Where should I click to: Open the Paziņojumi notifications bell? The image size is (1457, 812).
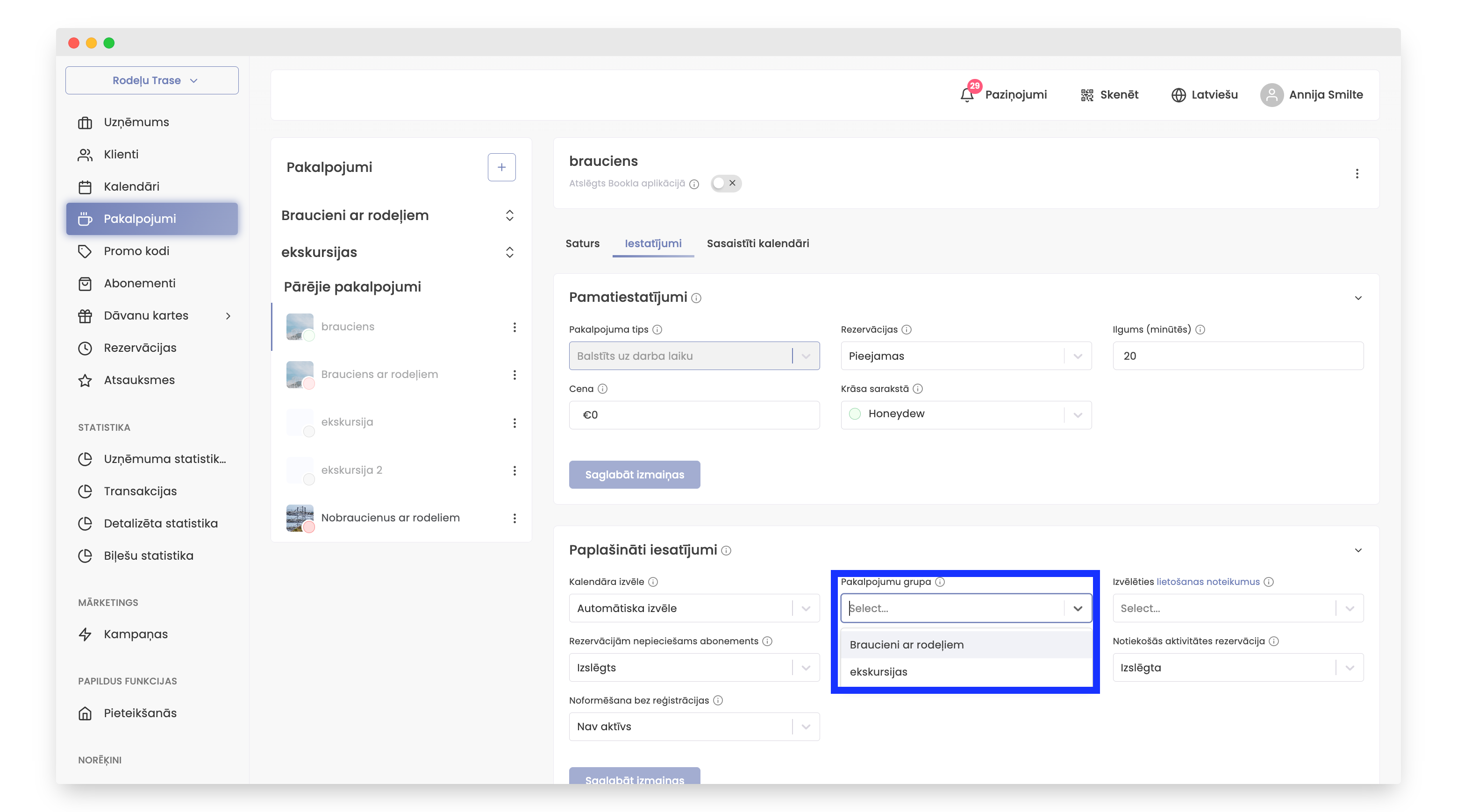click(x=967, y=94)
